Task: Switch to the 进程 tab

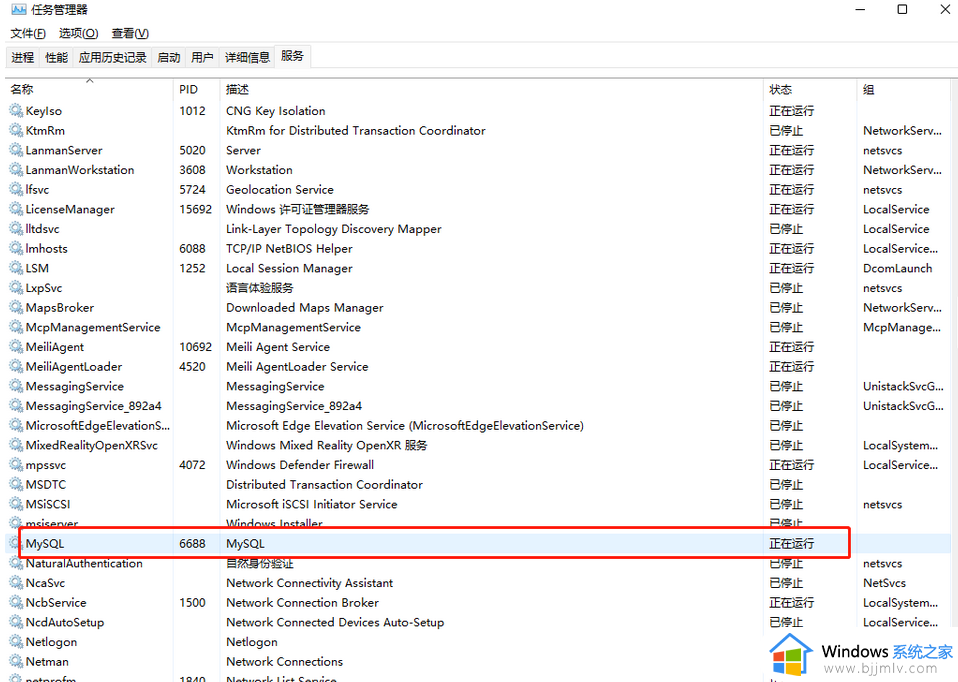Action: 23,57
